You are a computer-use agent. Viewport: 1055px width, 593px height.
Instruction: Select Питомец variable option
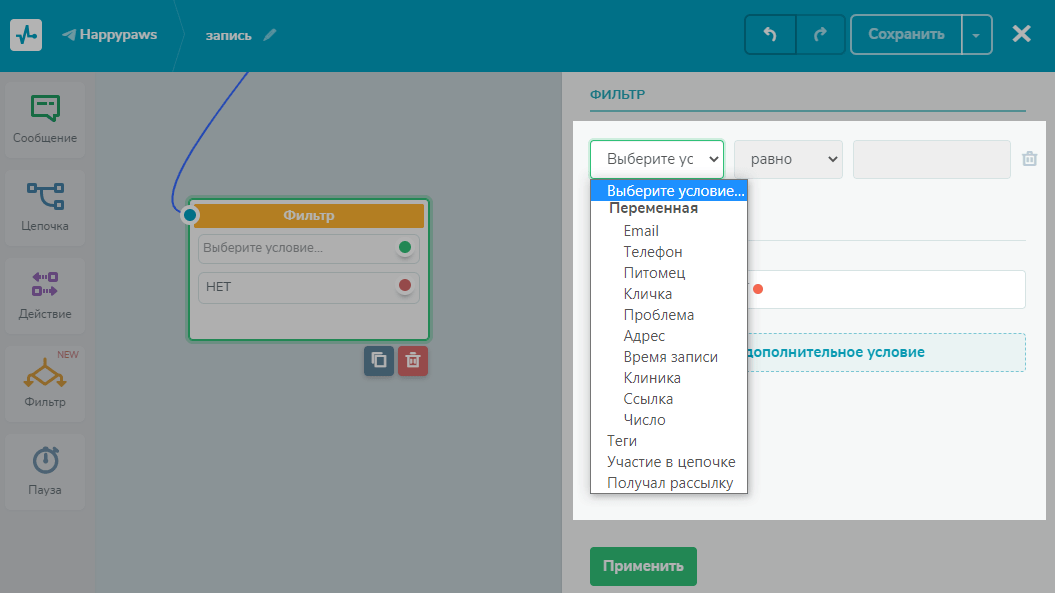tap(669, 273)
